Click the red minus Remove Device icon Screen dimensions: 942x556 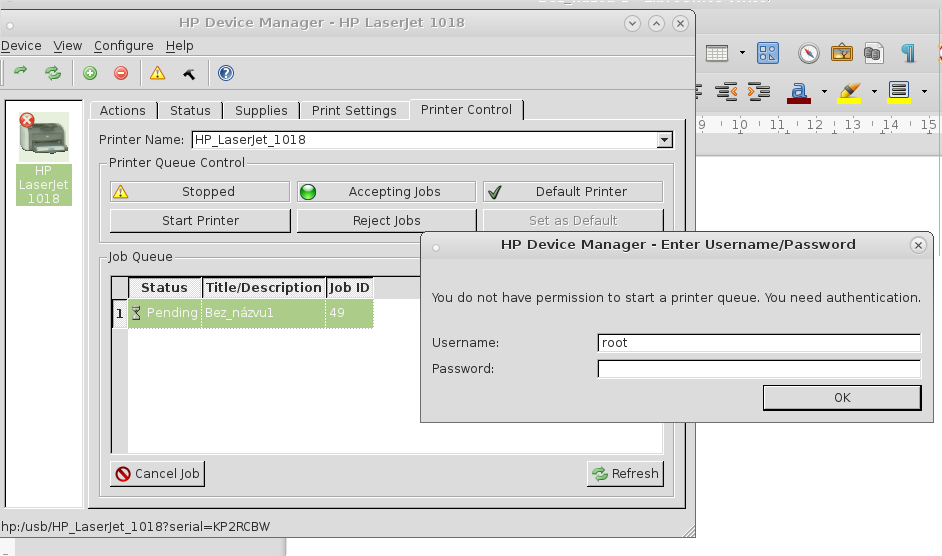121,73
